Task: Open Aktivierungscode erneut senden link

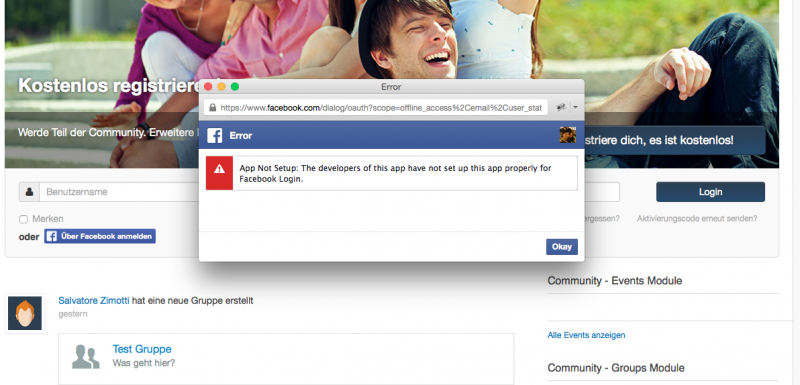Action: 697,218
